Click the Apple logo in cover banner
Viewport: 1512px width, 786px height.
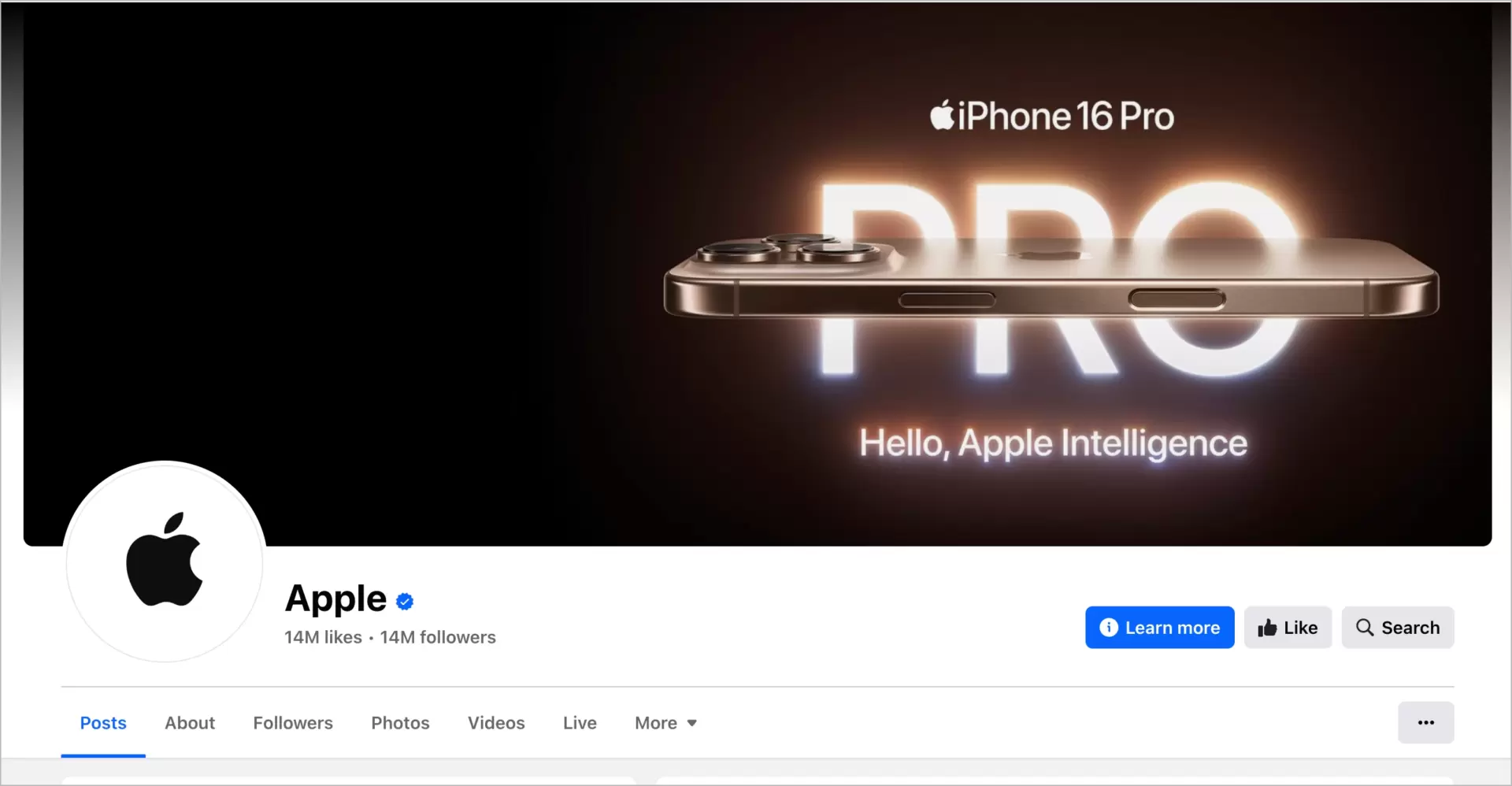pos(942,115)
